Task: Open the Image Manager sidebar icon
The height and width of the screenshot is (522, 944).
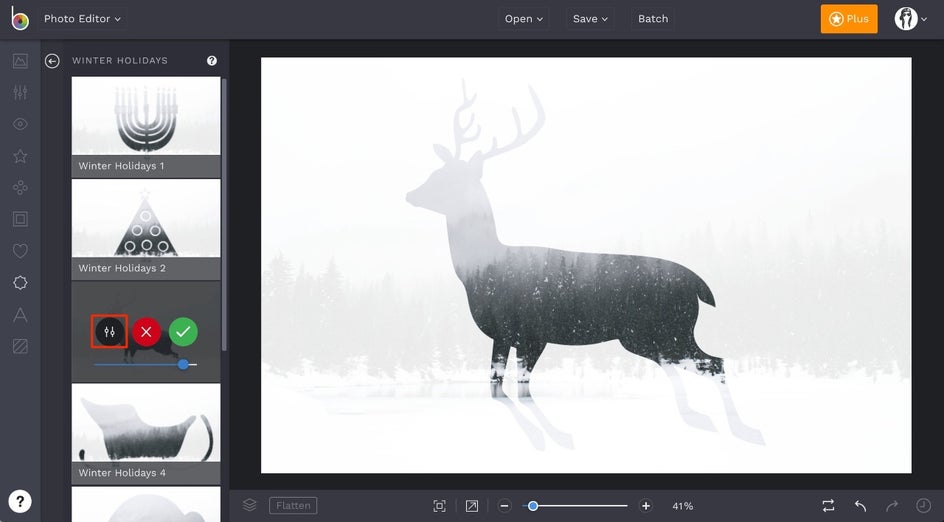Action: click(20, 61)
